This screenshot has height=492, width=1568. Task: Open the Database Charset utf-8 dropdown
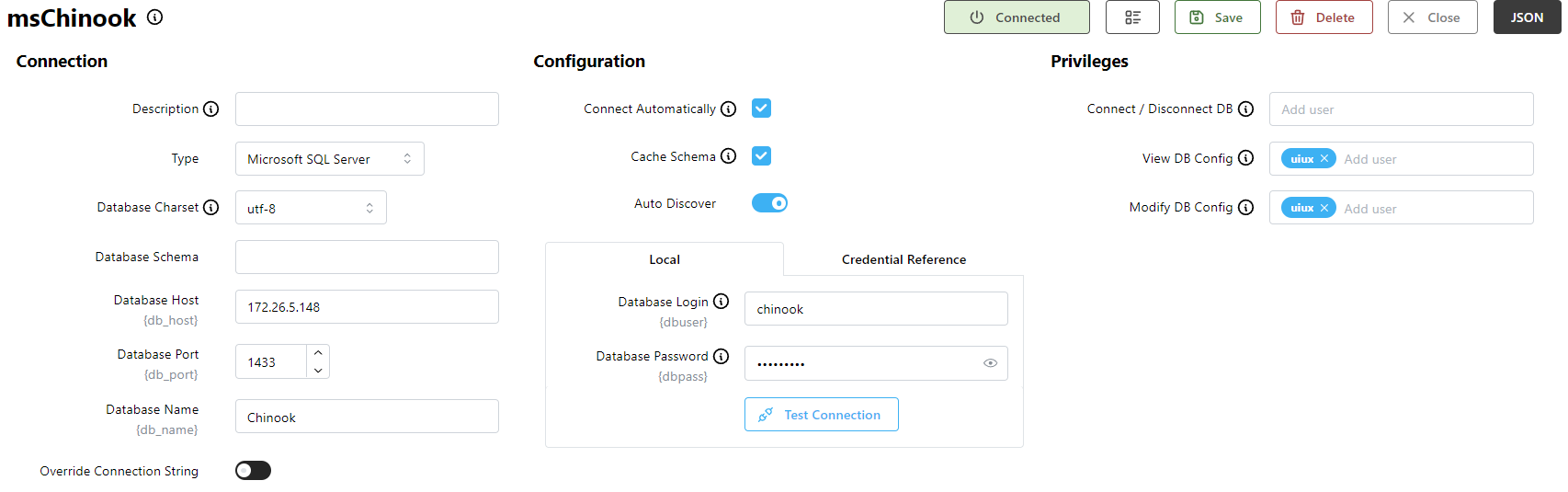click(x=311, y=209)
